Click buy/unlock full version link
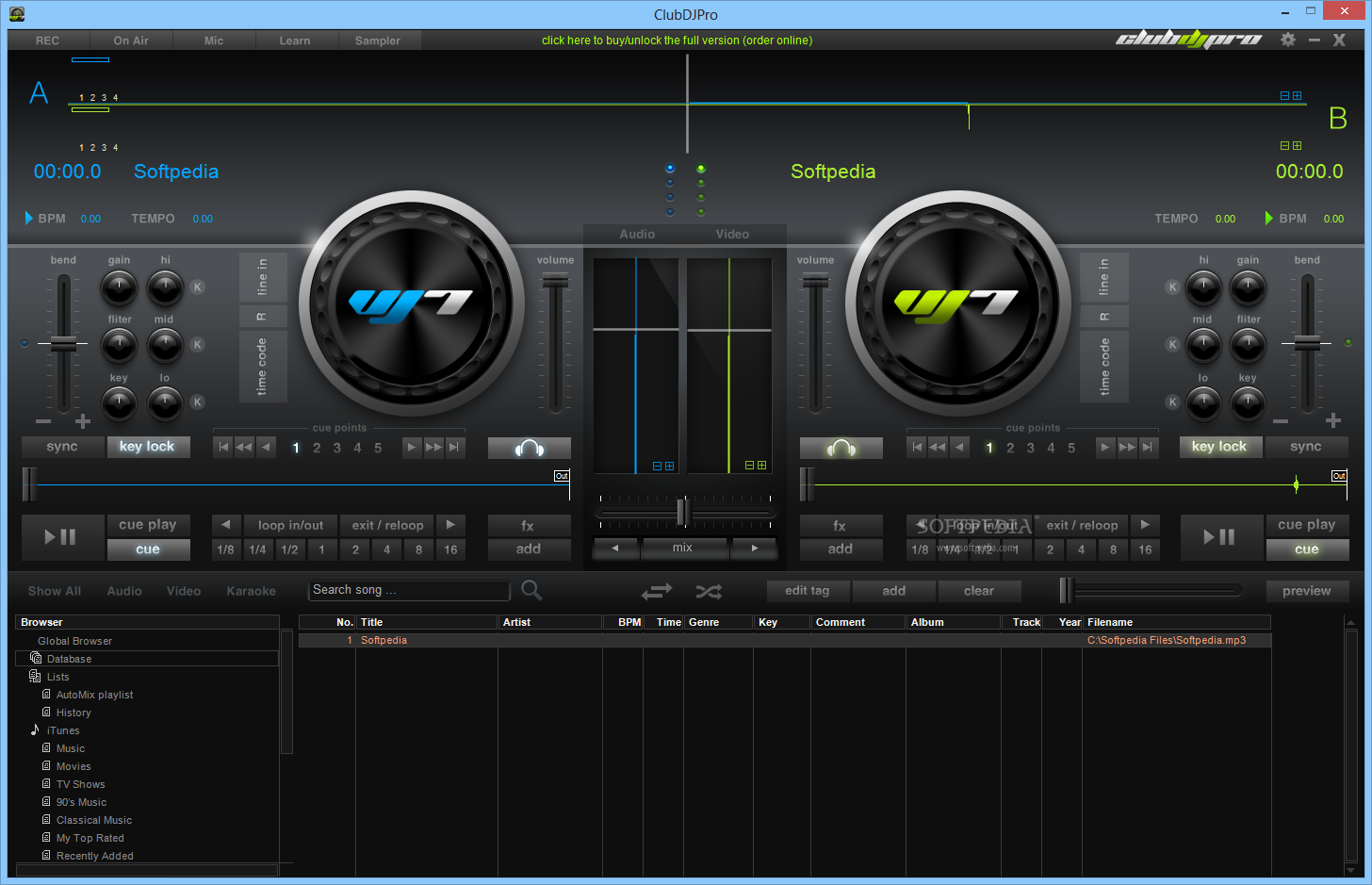This screenshot has height=885, width=1372. point(677,41)
